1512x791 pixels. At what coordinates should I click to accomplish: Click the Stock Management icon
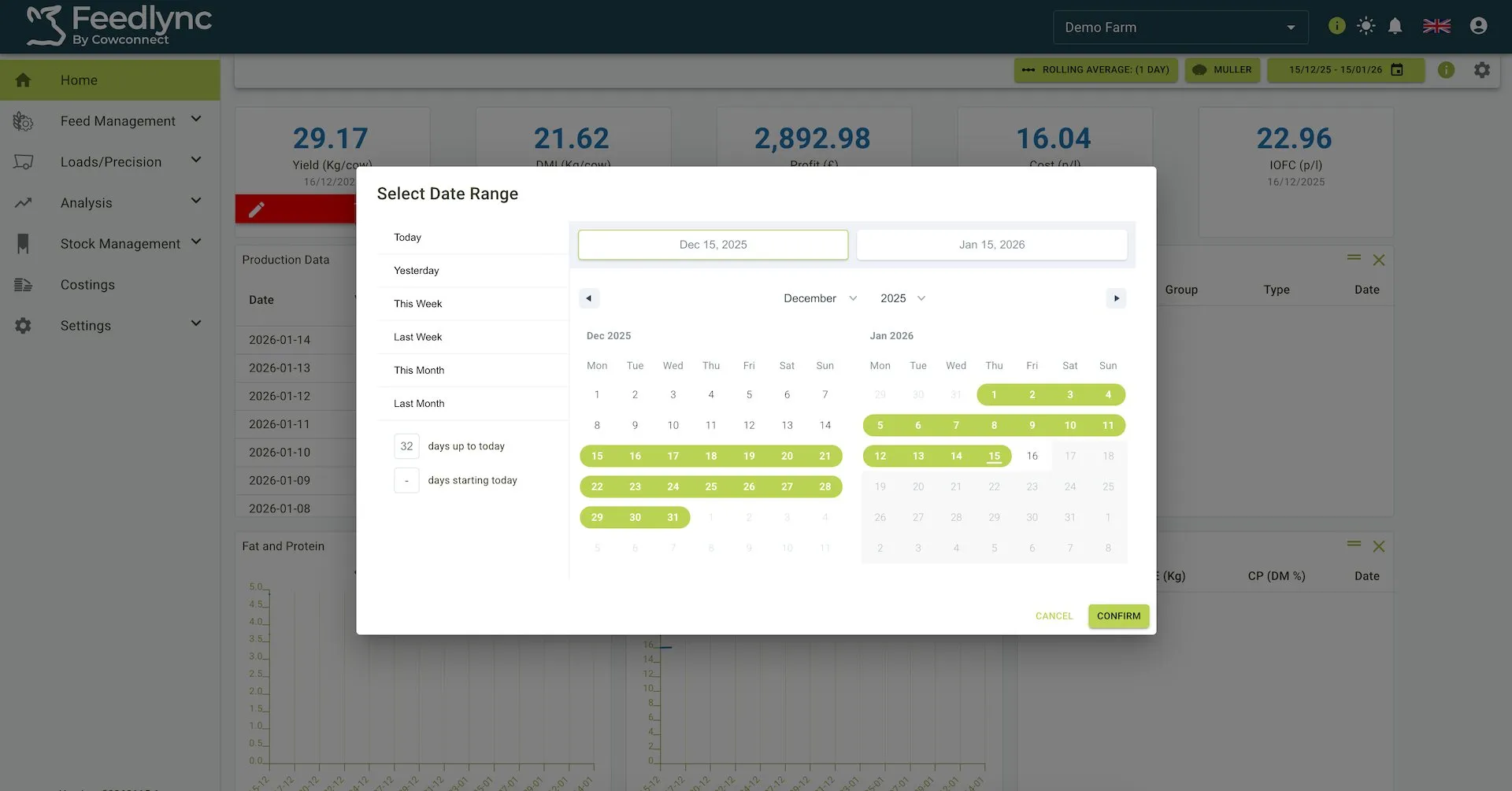coord(24,244)
